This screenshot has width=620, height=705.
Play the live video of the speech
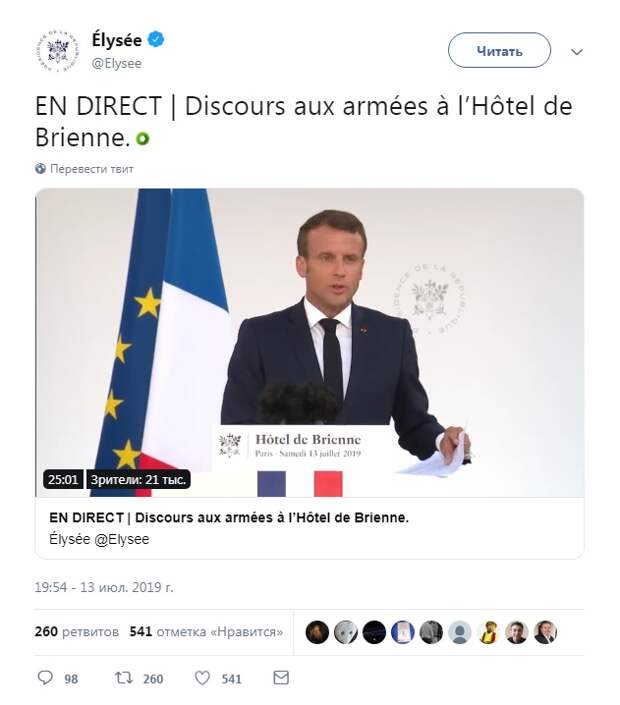(310, 343)
